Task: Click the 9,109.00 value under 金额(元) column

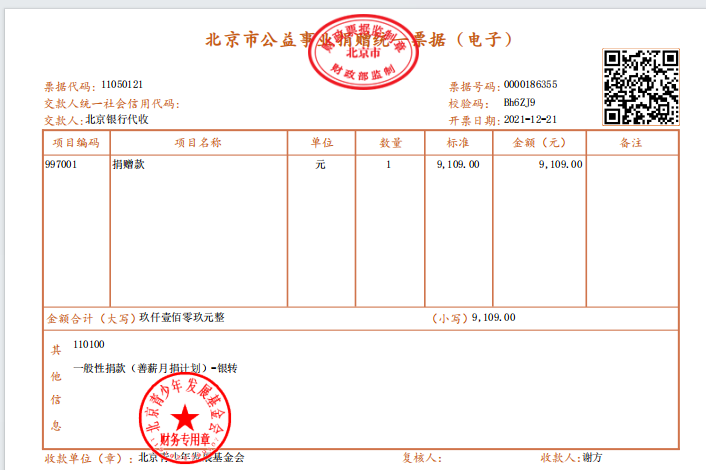Action: pyautogui.click(x=560, y=163)
